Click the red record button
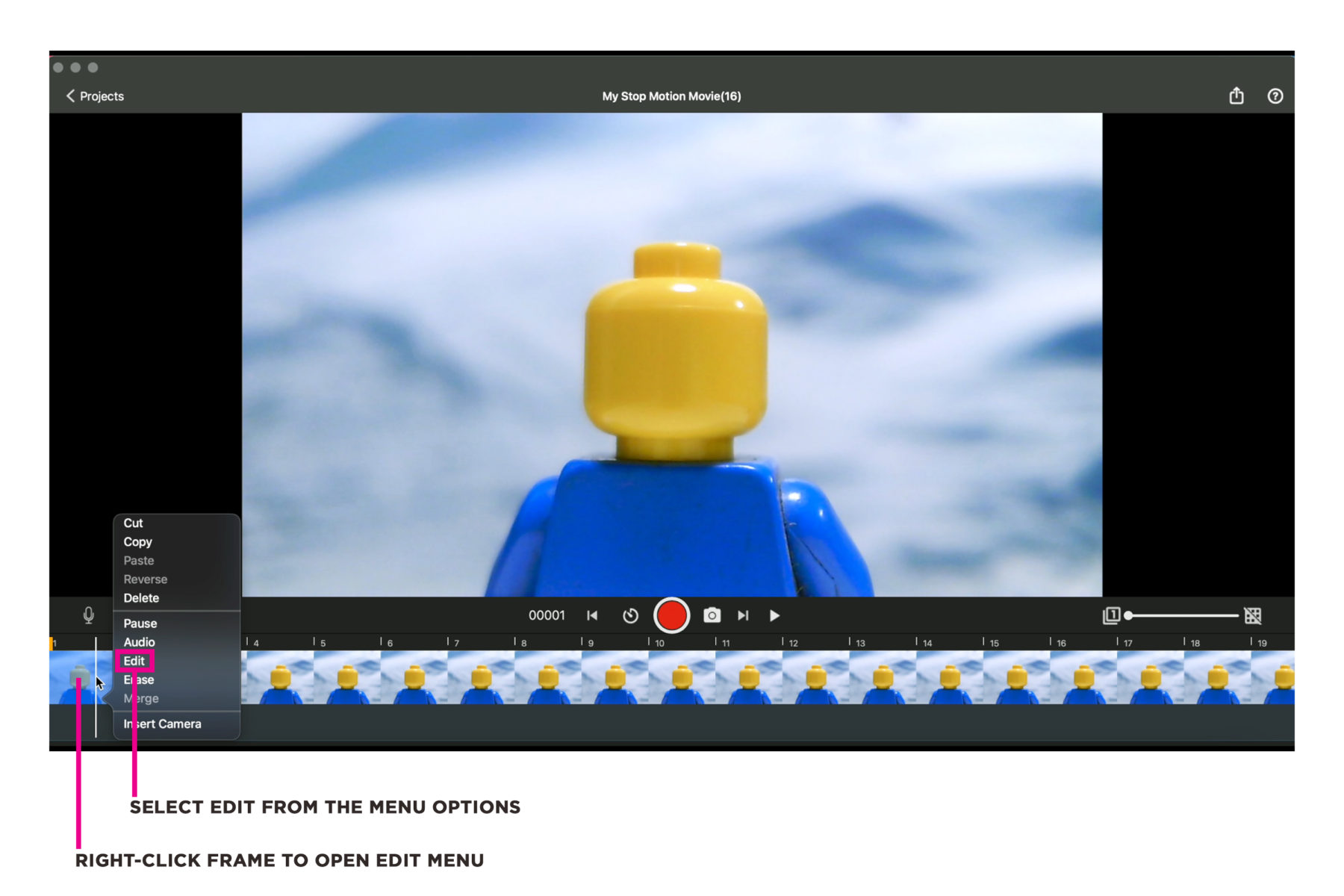This screenshot has width=1344, height=896. pyautogui.click(x=671, y=615)
